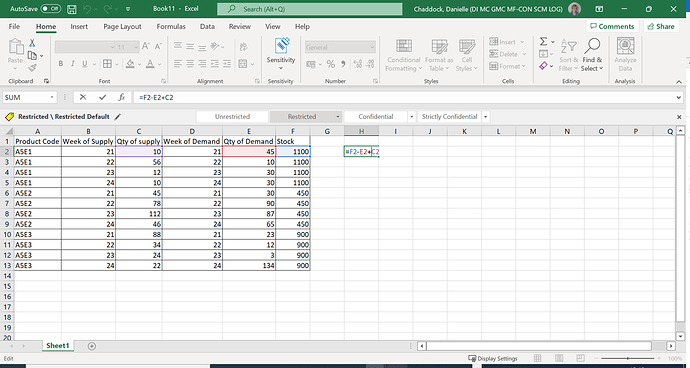The image size is (690, 368).
Task: Add a new sheet with plus icon
Action: pos(92,346)
